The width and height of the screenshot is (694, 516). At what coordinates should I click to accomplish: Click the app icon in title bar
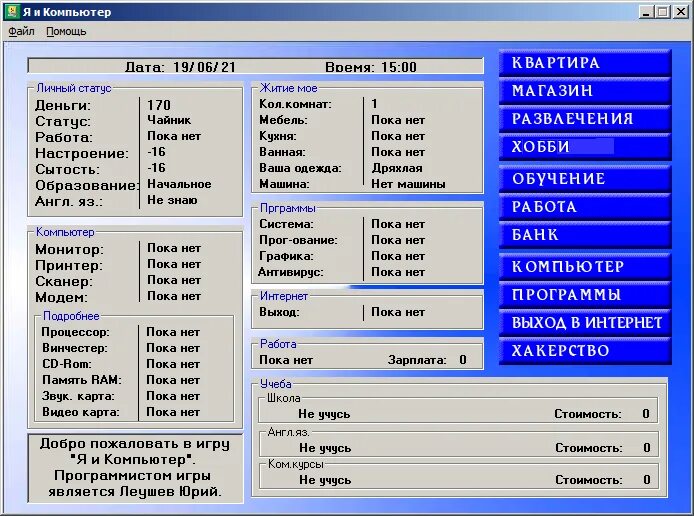click(12, 12)
